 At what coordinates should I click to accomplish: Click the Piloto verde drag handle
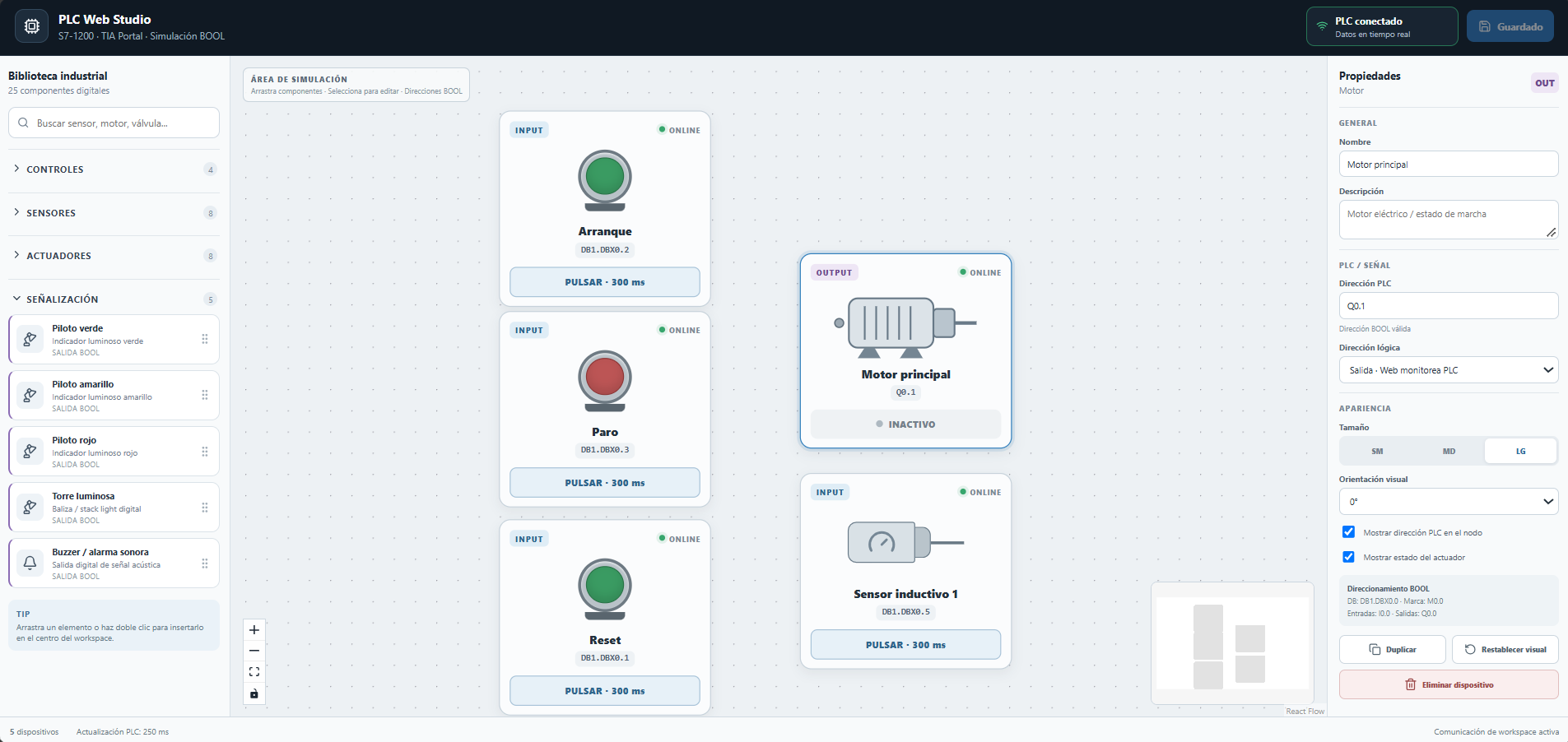pyautogui.click(x=205, y=339)
